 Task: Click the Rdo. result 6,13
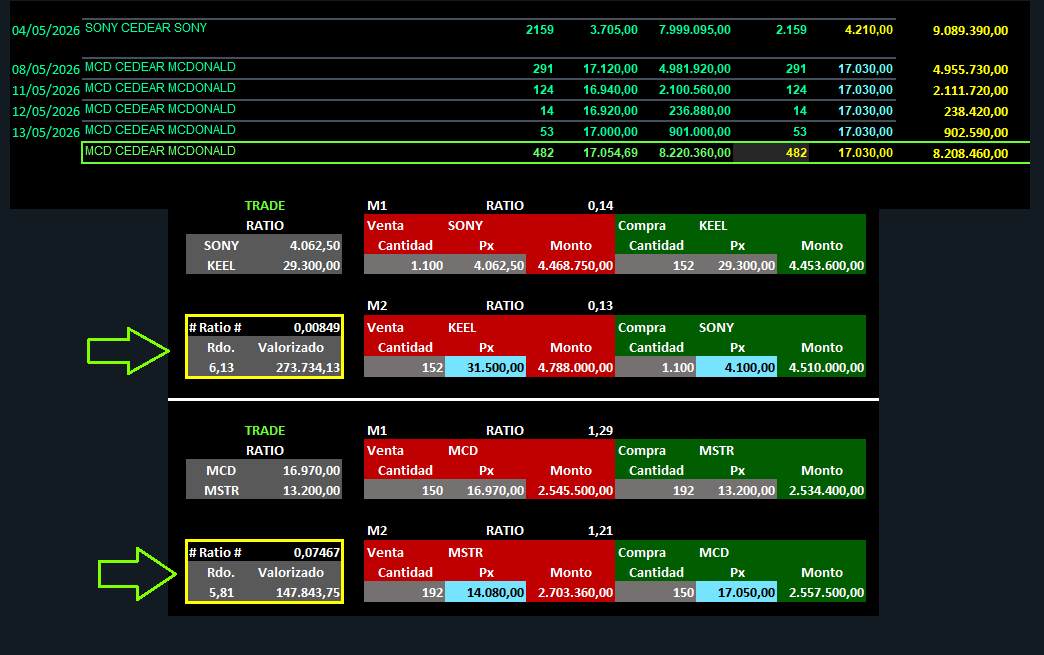pos(221,367)
